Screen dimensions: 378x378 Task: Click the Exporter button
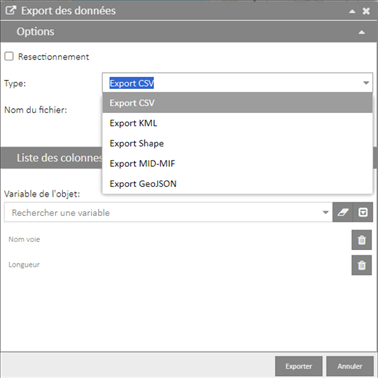(299, 366)
